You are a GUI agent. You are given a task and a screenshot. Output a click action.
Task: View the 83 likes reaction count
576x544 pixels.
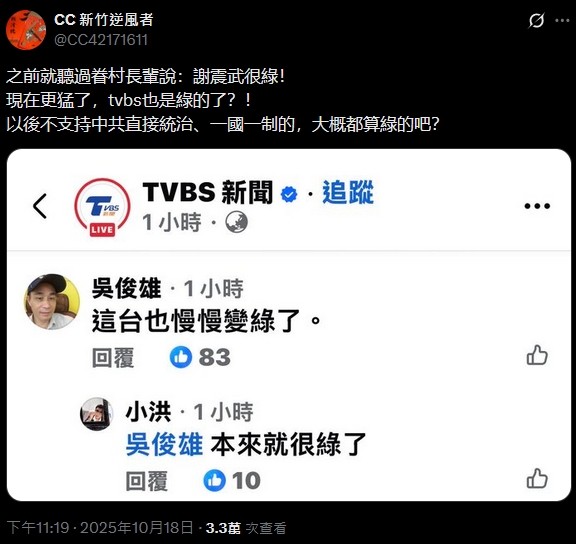pyautogui.click(x=200, y=357)
